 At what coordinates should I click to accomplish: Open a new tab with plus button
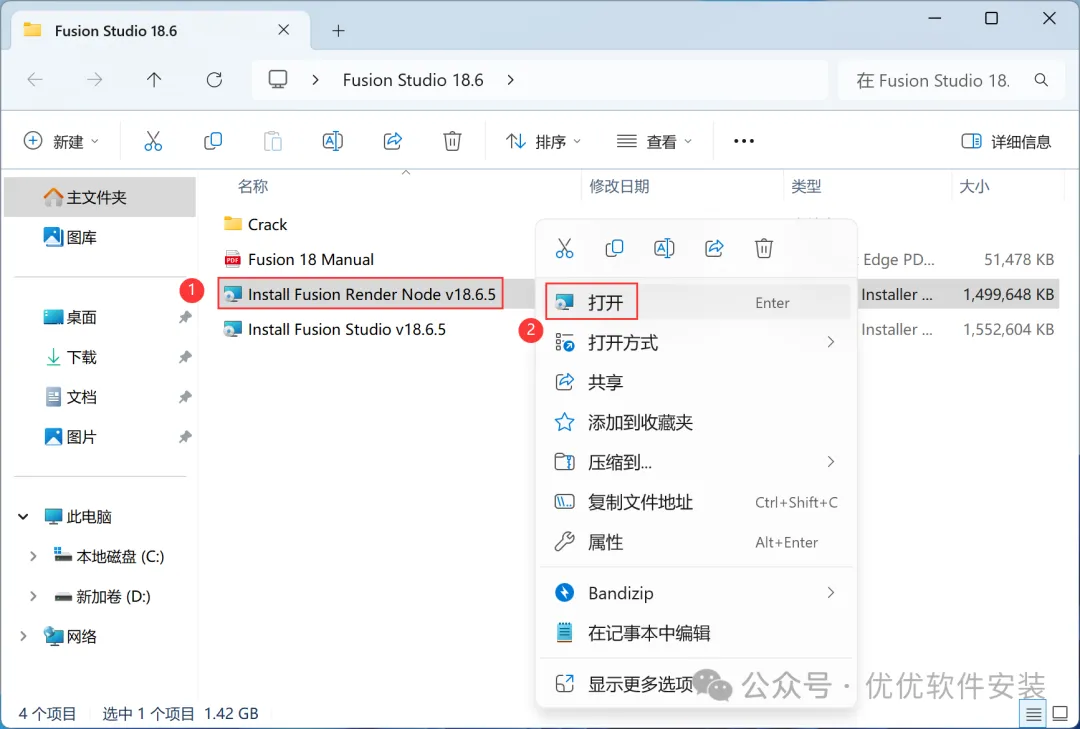(338, 30)
